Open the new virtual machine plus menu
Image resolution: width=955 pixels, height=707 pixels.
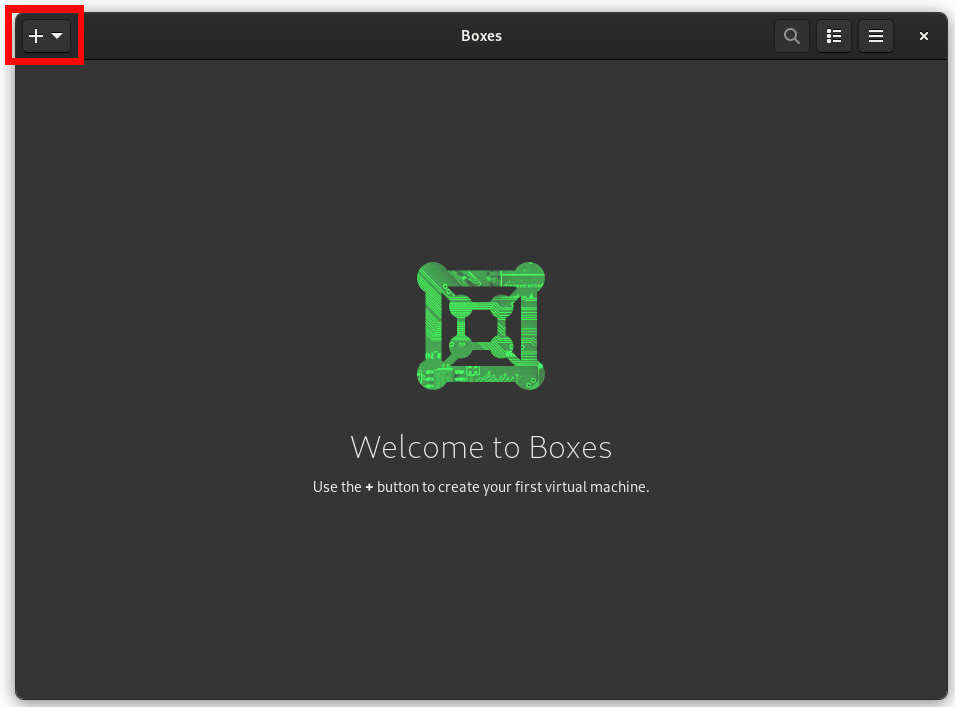coord(46,36)
